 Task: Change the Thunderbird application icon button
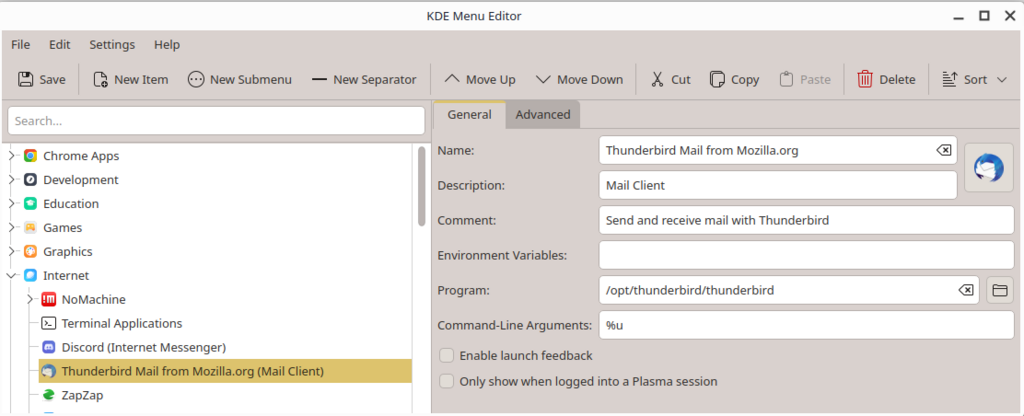(x=989, y=168)
